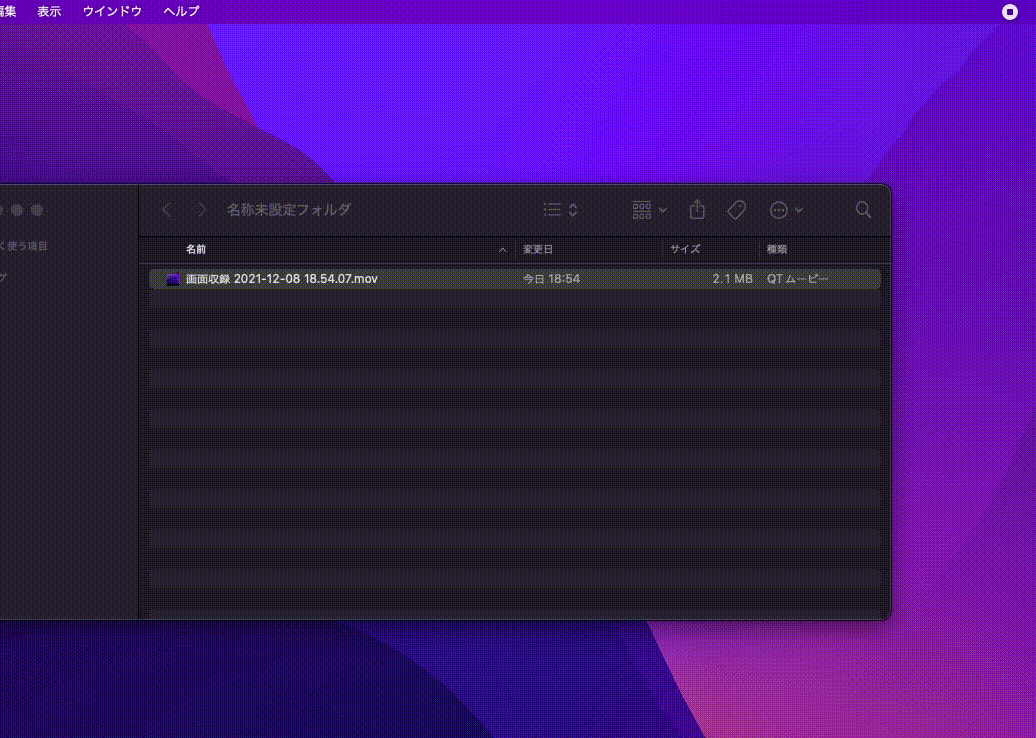Click the Finder search magnifier icon

tap(863, 210)
